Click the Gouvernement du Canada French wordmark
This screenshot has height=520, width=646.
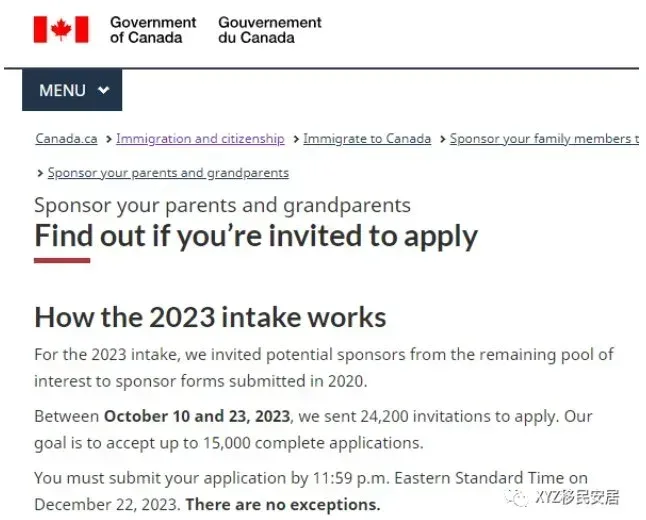click(270, 30)
